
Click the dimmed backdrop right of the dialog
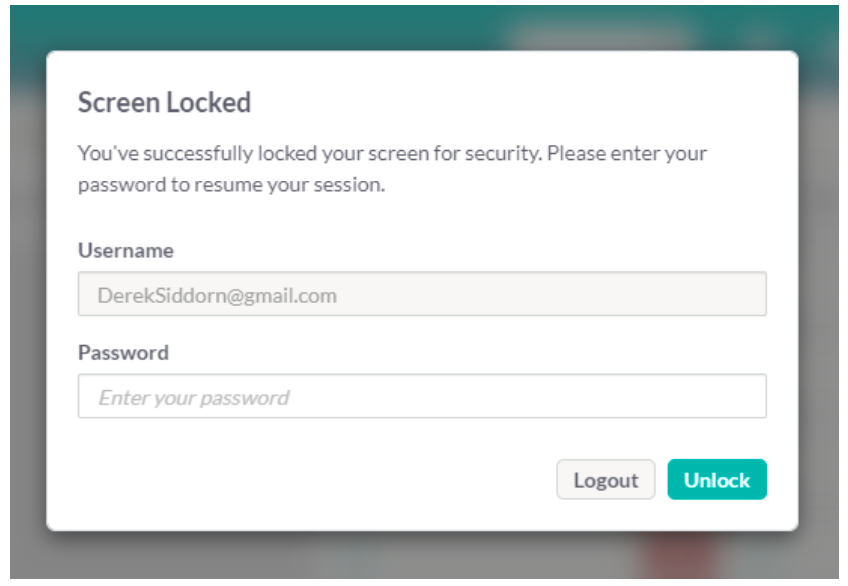point(818,300)
